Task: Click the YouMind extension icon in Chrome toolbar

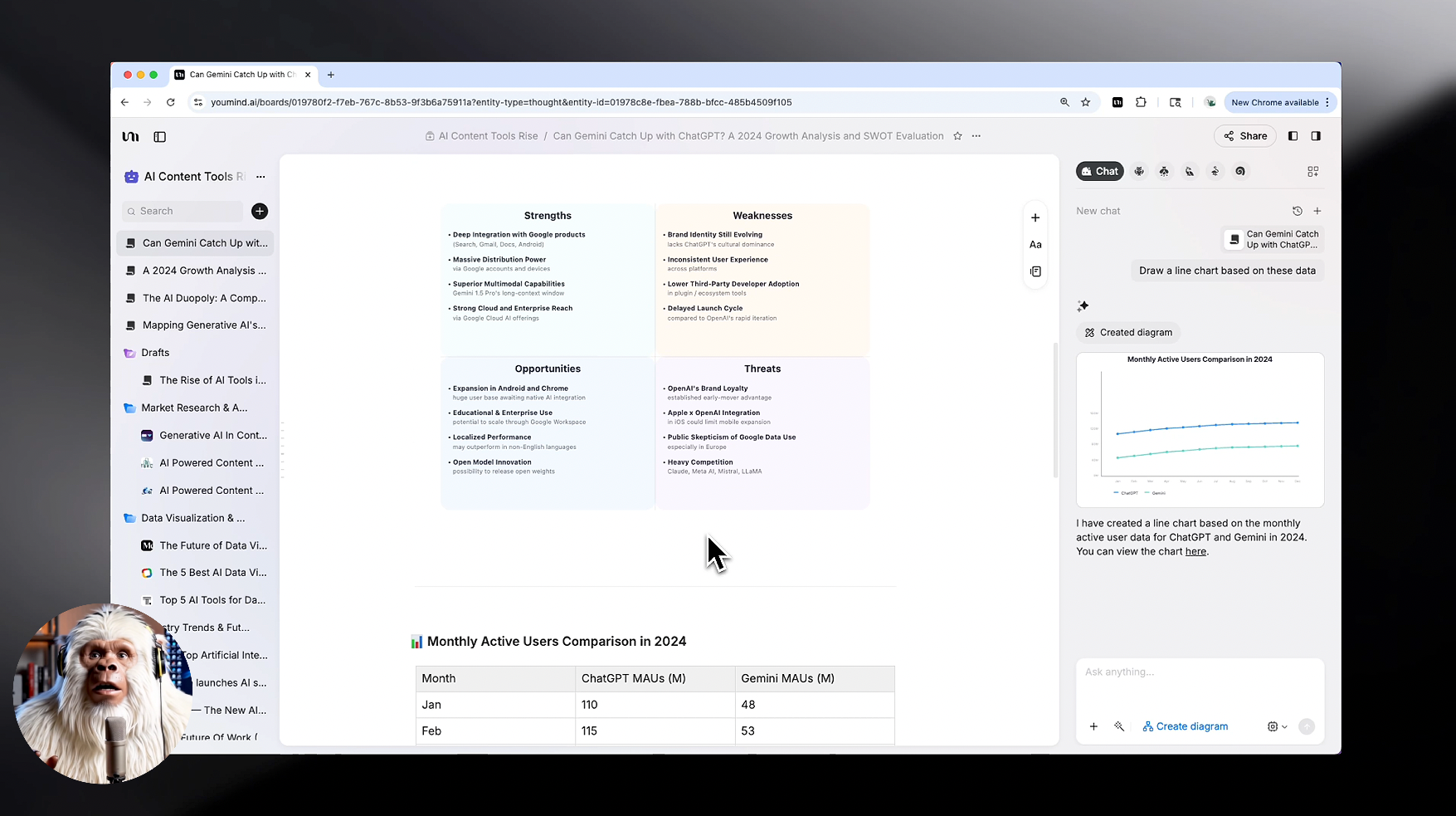Action: point(1118,102)
